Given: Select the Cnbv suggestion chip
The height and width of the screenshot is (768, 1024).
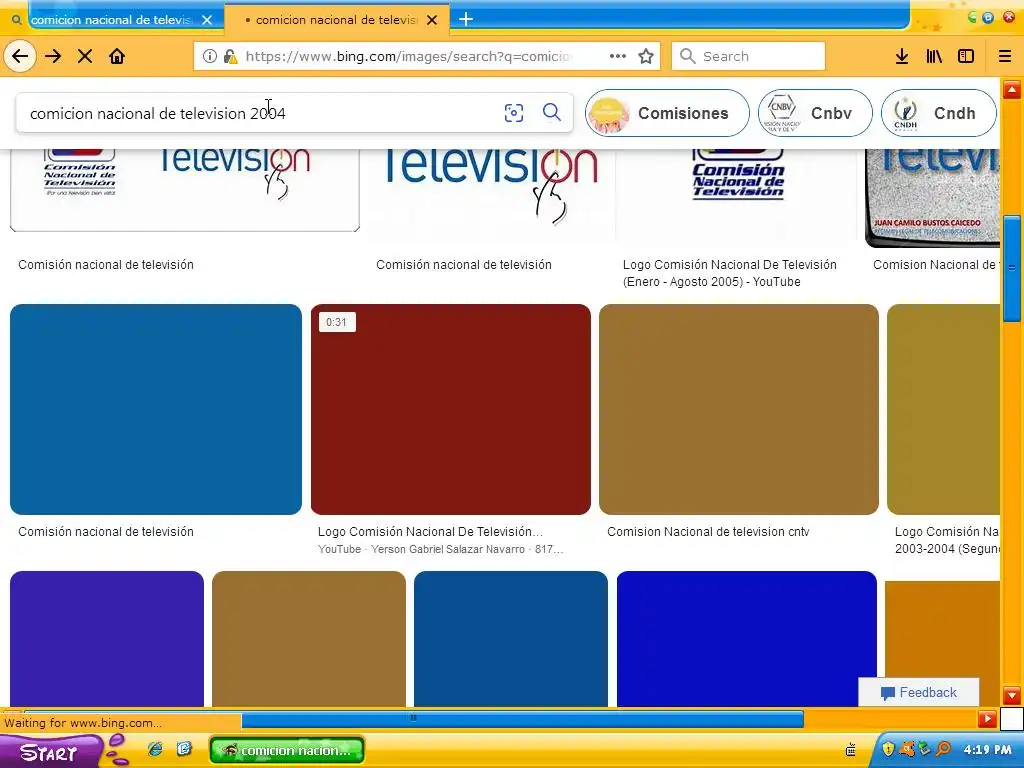Looking at the screenshot, I should tap(814, 113).
